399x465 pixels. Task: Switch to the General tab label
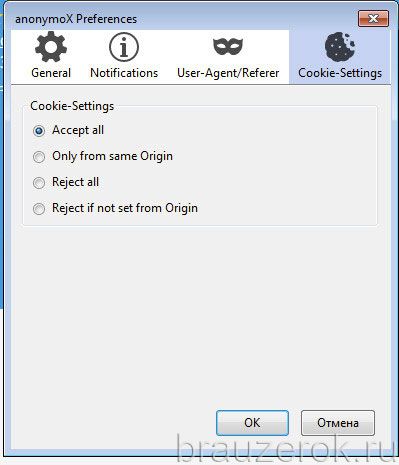pos(51,73)
